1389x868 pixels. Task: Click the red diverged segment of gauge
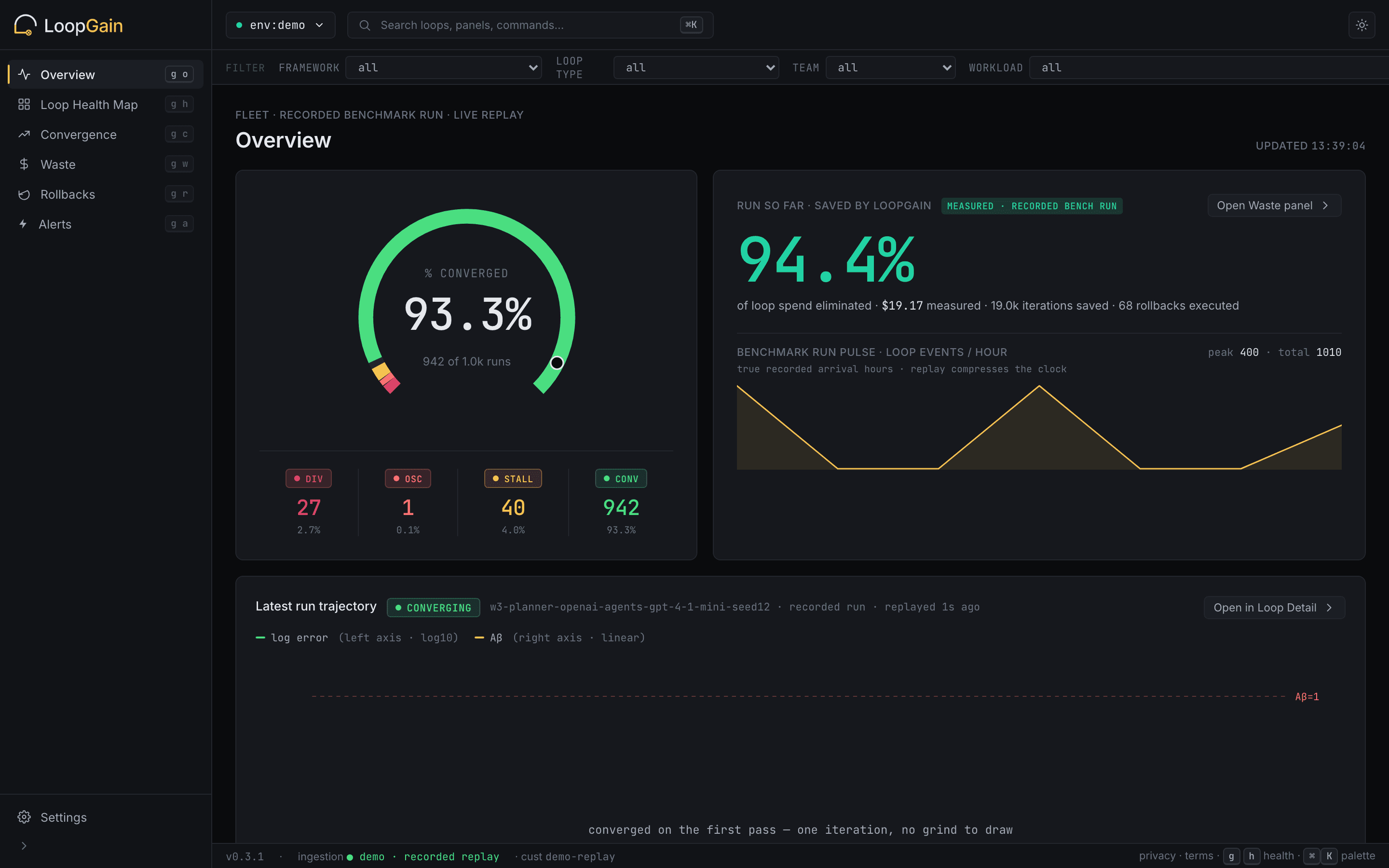click(392, 385)
